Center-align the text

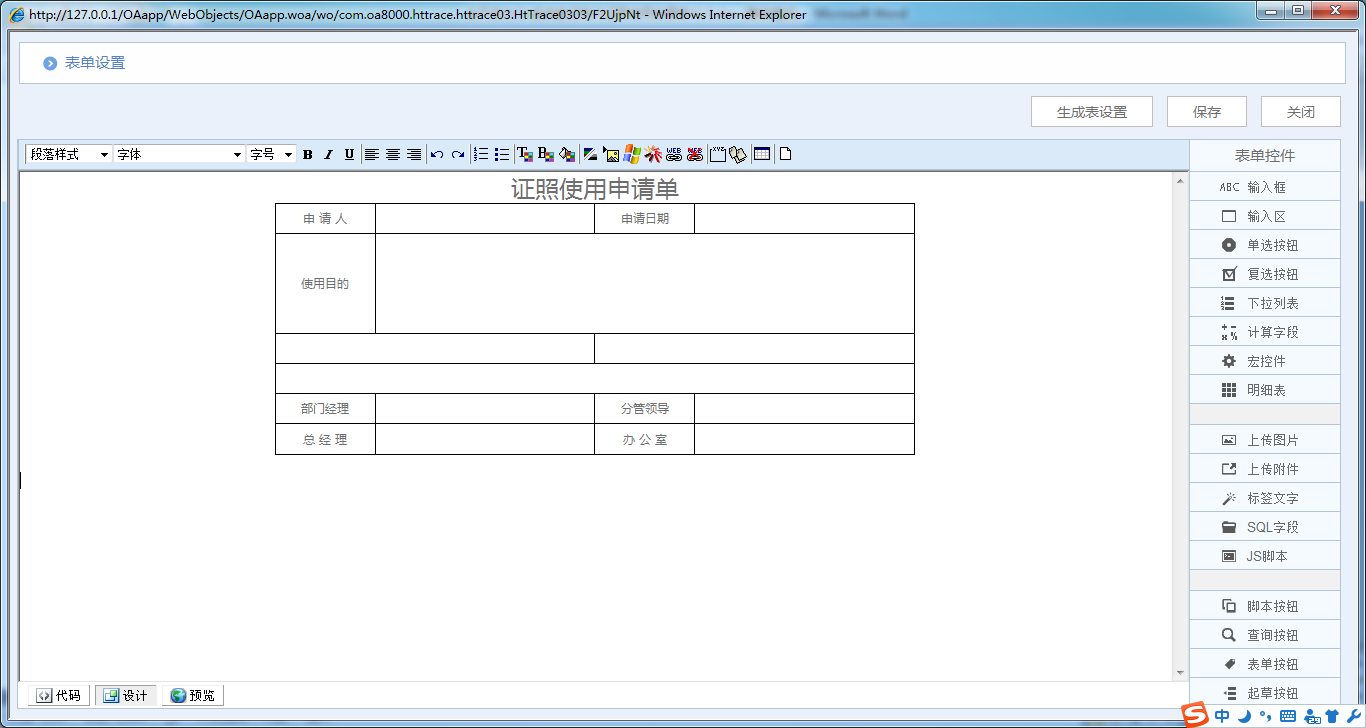(x=393, y=154)
